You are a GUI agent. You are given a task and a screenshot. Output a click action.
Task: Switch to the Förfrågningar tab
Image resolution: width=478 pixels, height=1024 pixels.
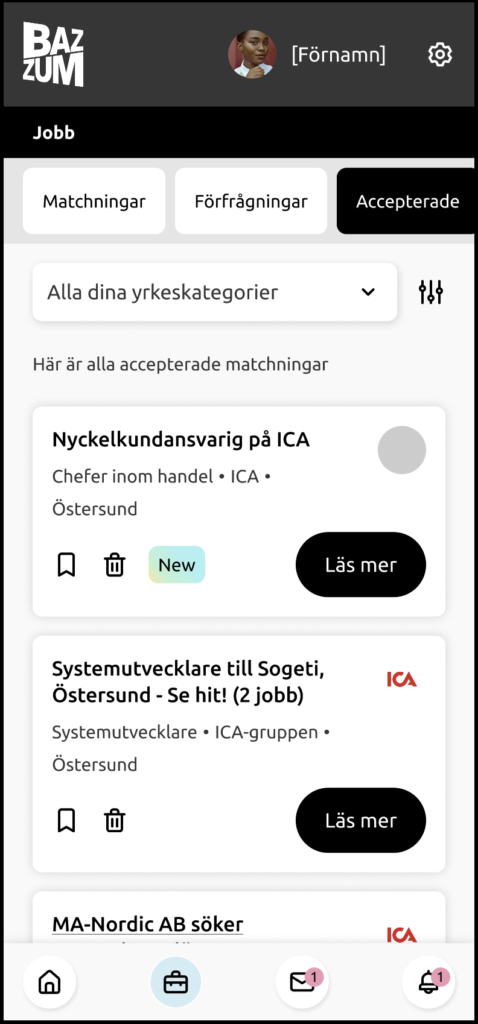tap(251, 201)
